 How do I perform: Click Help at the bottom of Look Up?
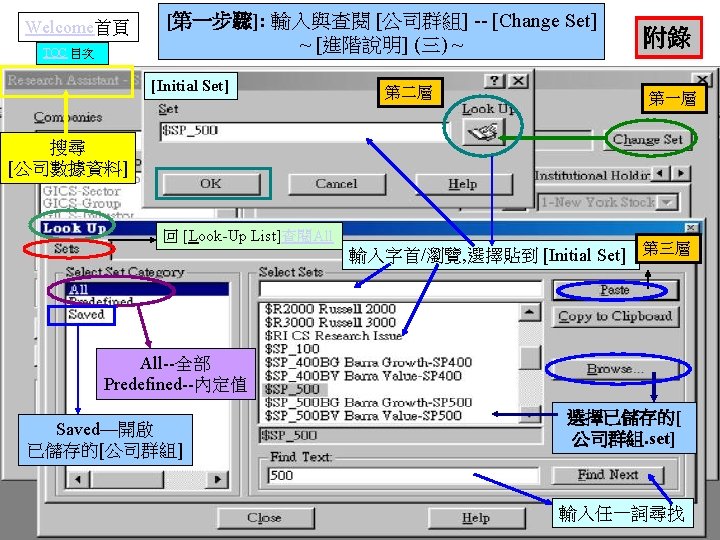click(x=476, y=518)
